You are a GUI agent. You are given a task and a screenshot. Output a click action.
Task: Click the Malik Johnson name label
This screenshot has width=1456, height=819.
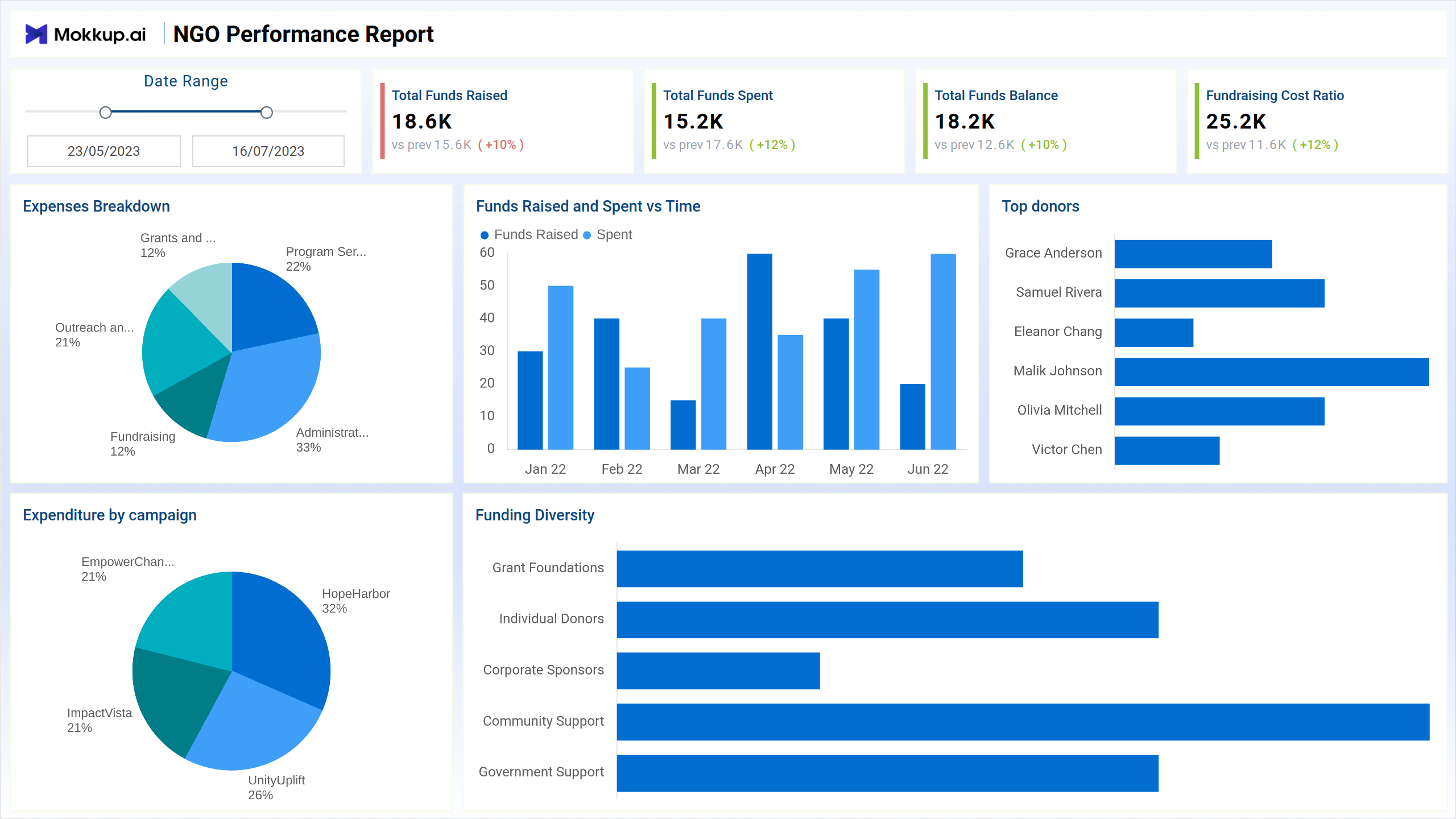(1058, 371)
